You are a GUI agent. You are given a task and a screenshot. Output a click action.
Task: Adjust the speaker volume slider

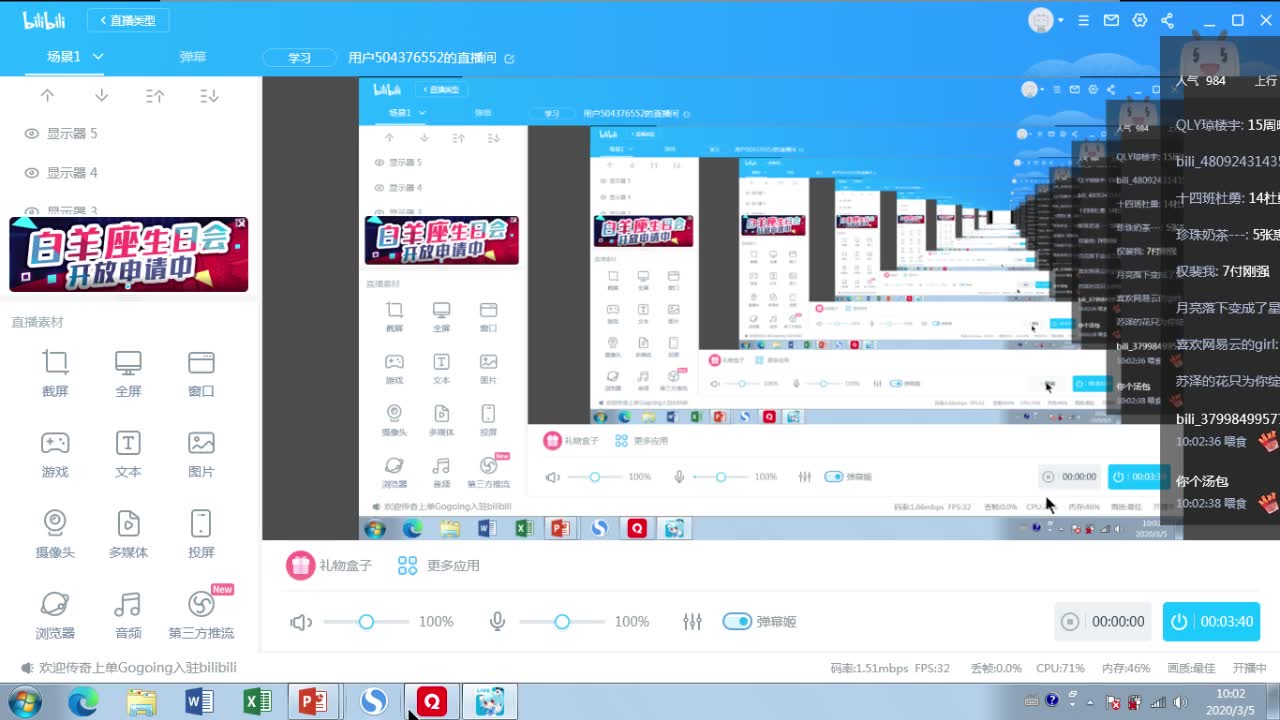366,622
